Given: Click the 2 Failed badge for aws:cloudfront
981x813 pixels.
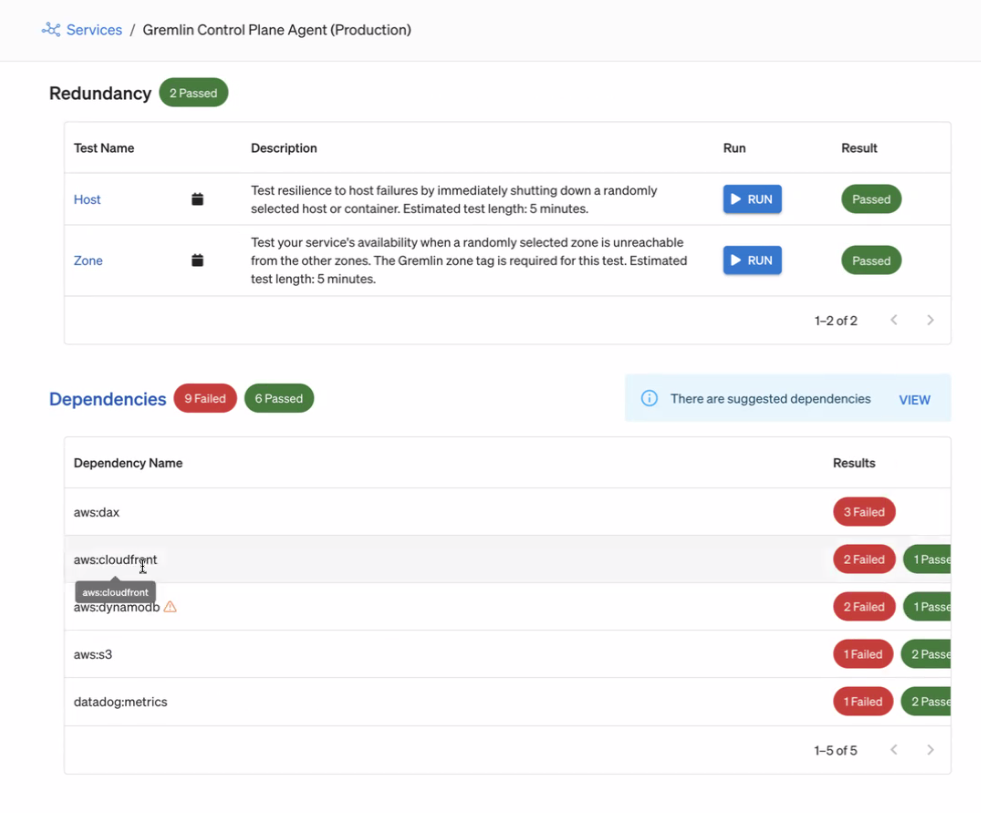Looking at the screenshot, I should [x=864, y=559].
